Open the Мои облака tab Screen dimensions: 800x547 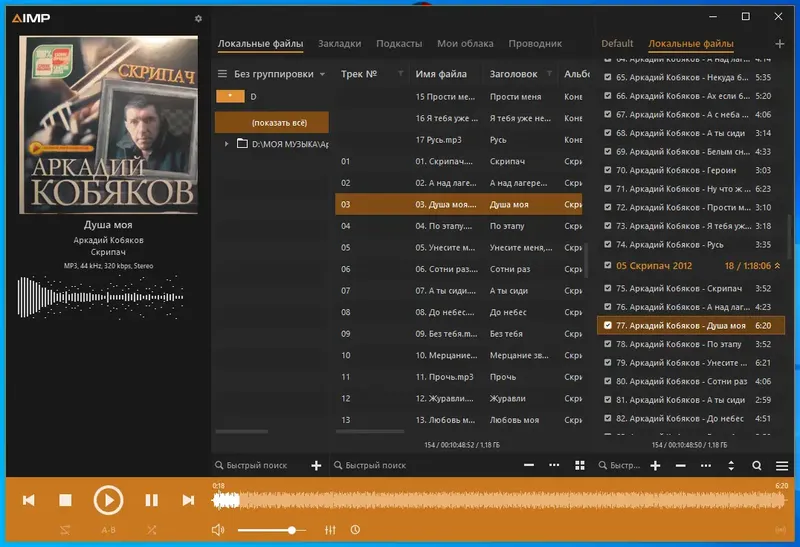click(x=465, y=44)
